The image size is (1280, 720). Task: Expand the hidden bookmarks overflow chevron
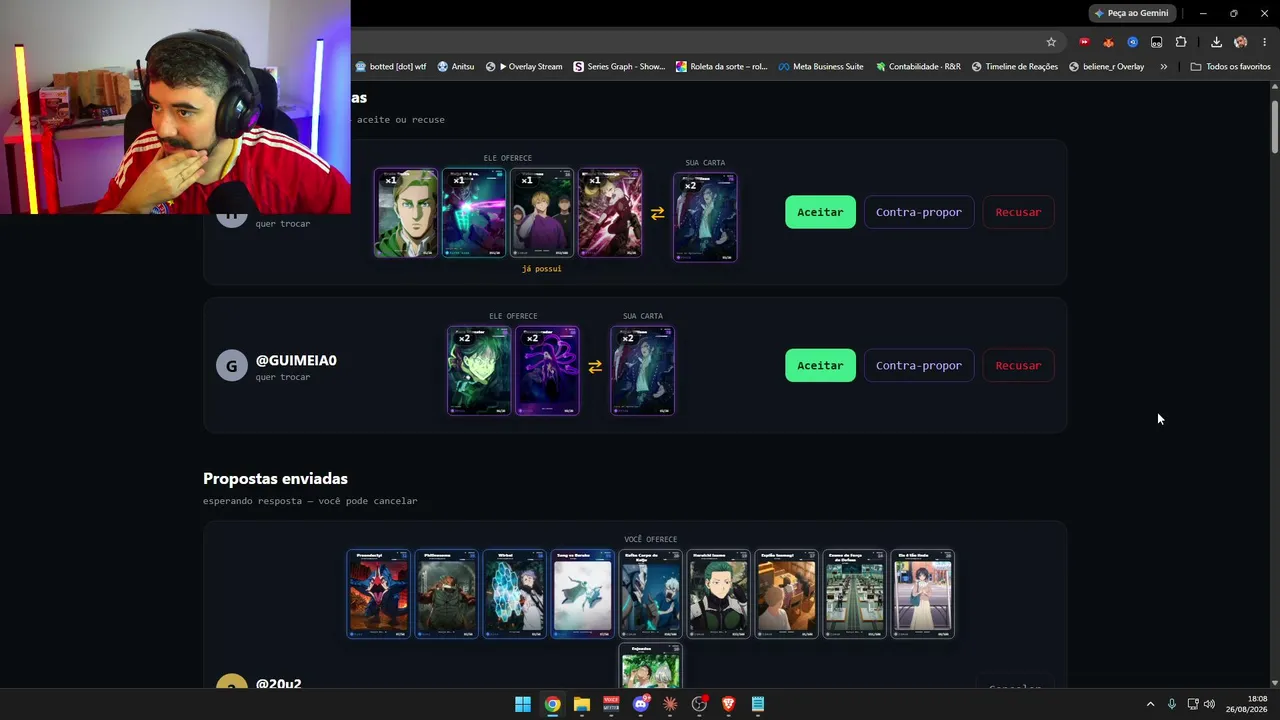pyautogui.click(x=1163, y=67)
